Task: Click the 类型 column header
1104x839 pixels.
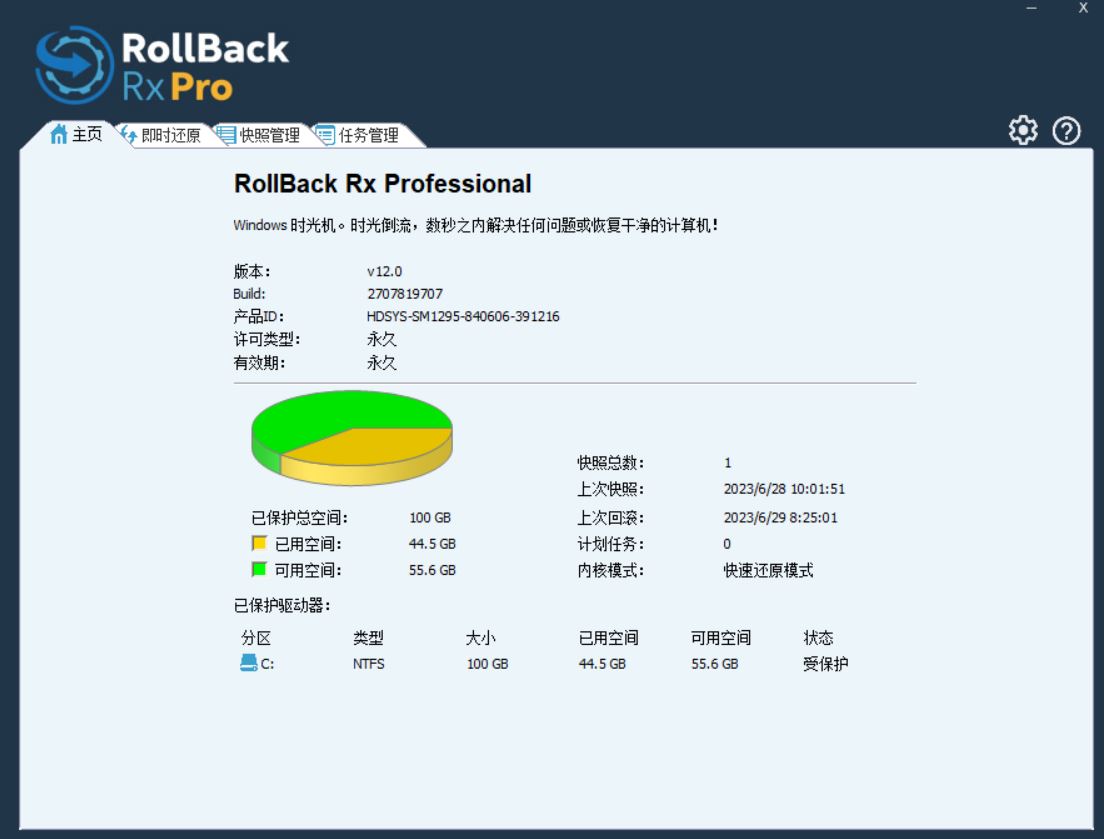Action: coord(368,638)
